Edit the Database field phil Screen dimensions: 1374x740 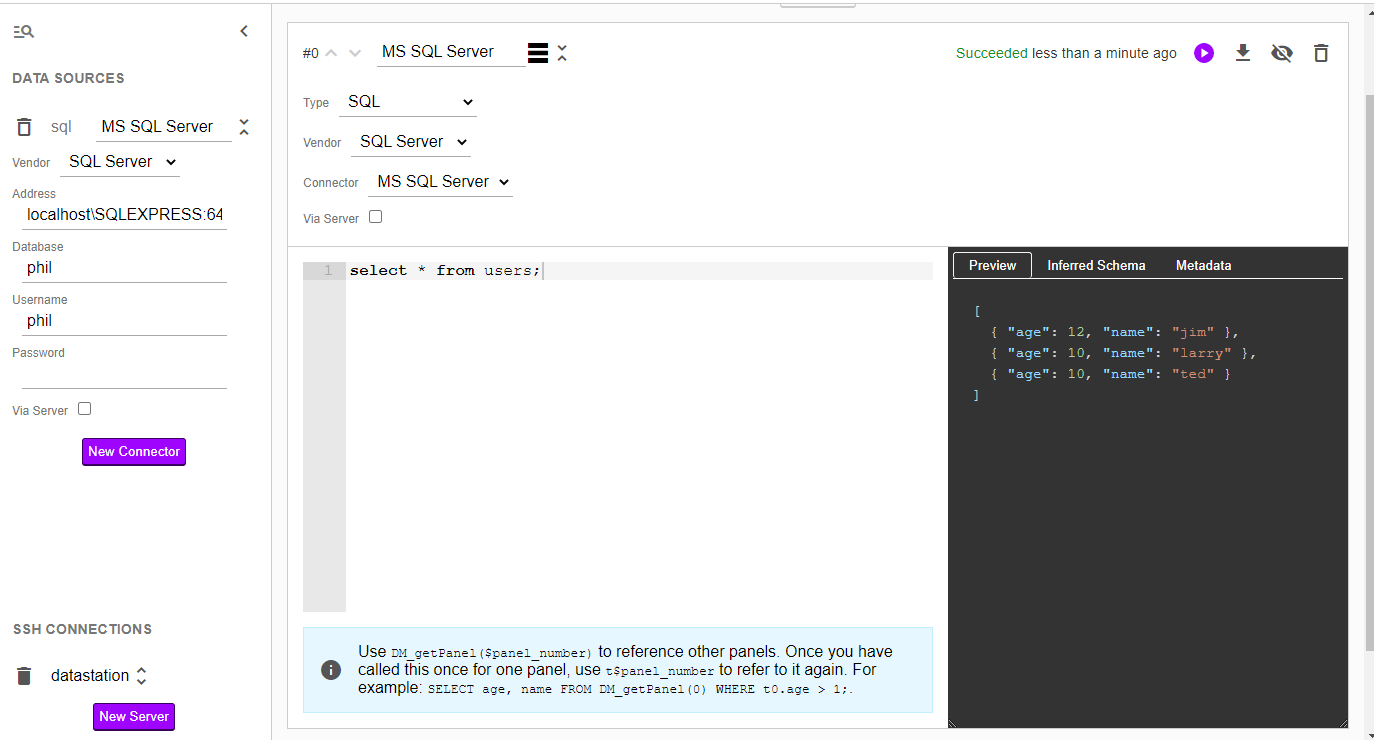(124, 268)
